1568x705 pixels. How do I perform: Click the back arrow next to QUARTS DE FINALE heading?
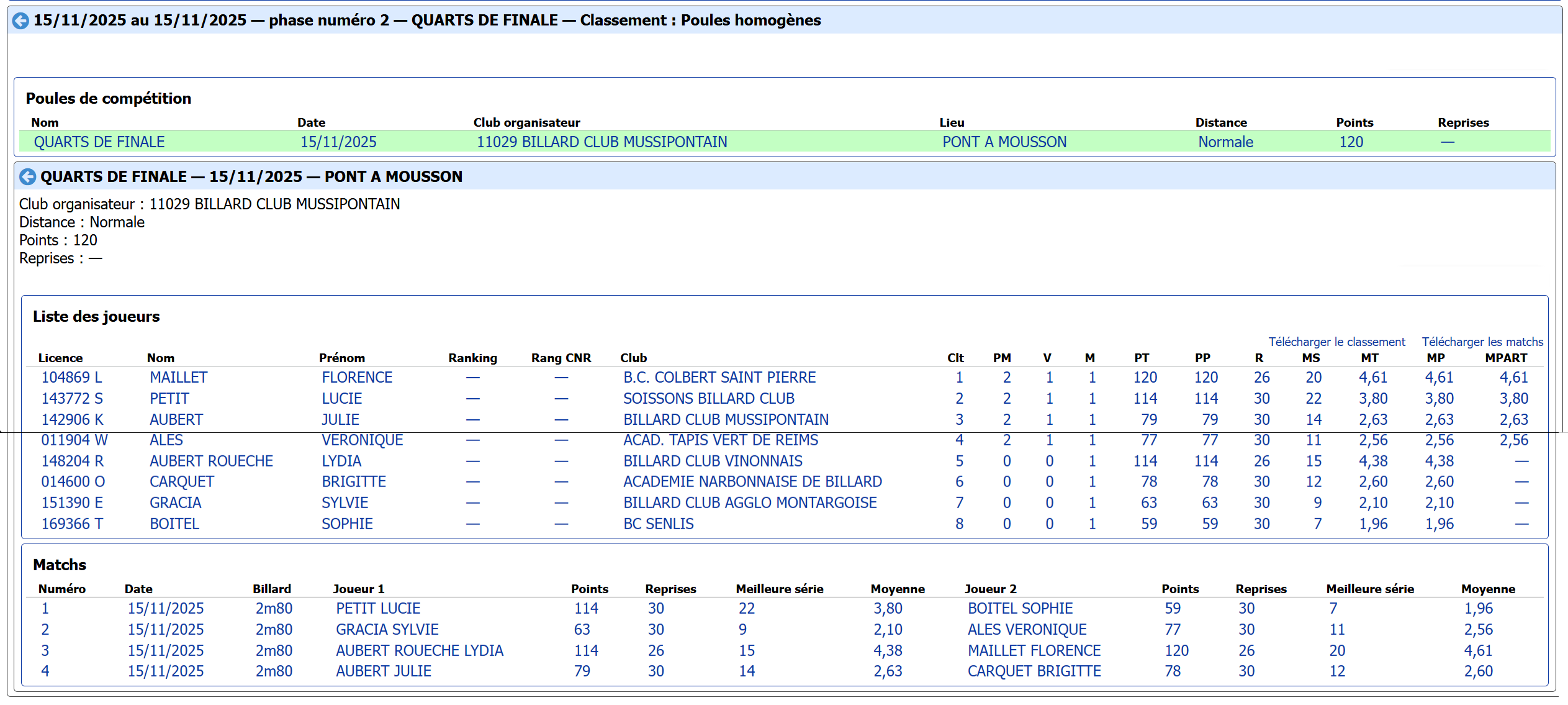pyautogui.click(x=27, y=177)
